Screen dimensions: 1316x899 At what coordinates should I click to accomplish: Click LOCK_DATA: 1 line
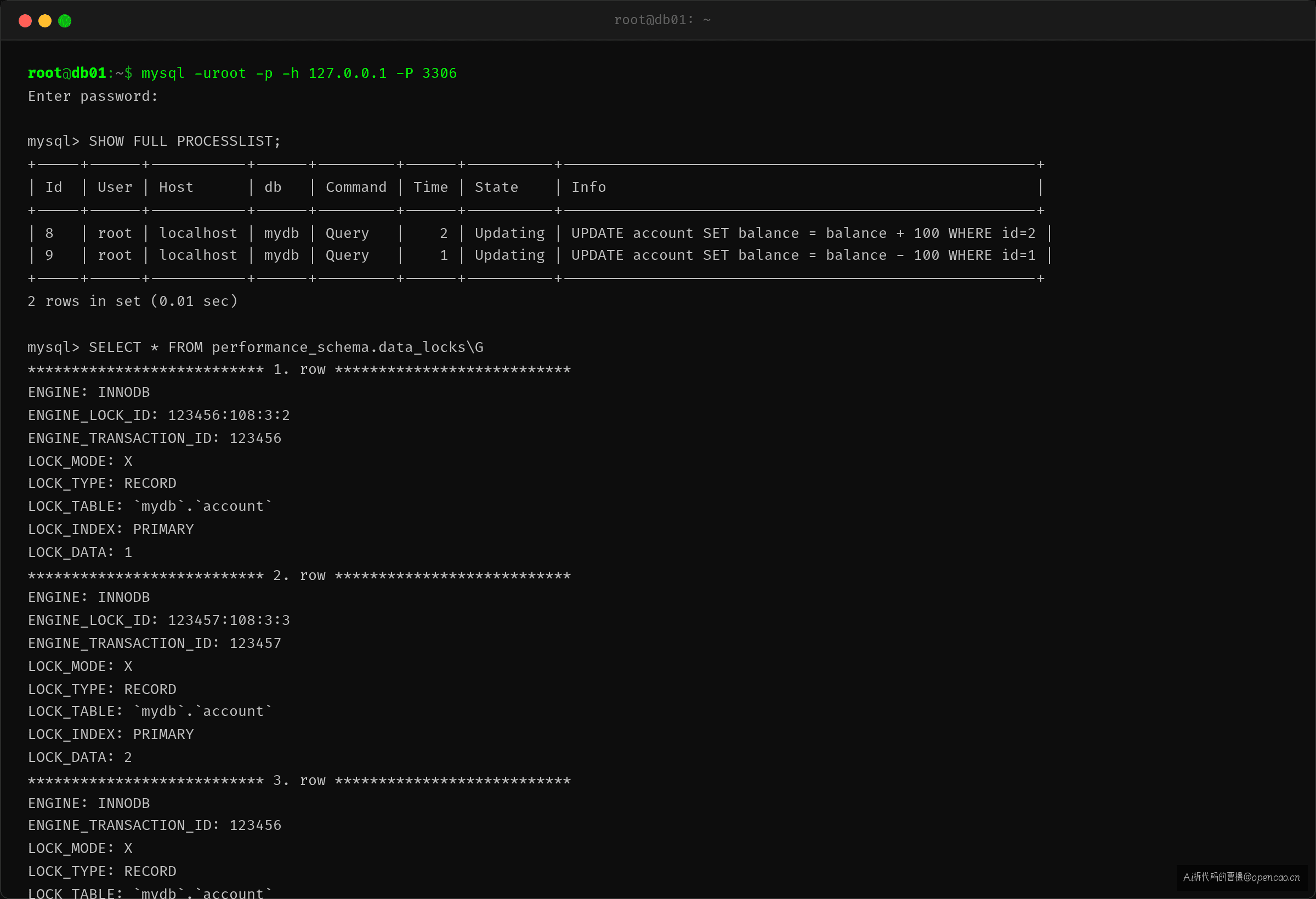pos(80,553)
